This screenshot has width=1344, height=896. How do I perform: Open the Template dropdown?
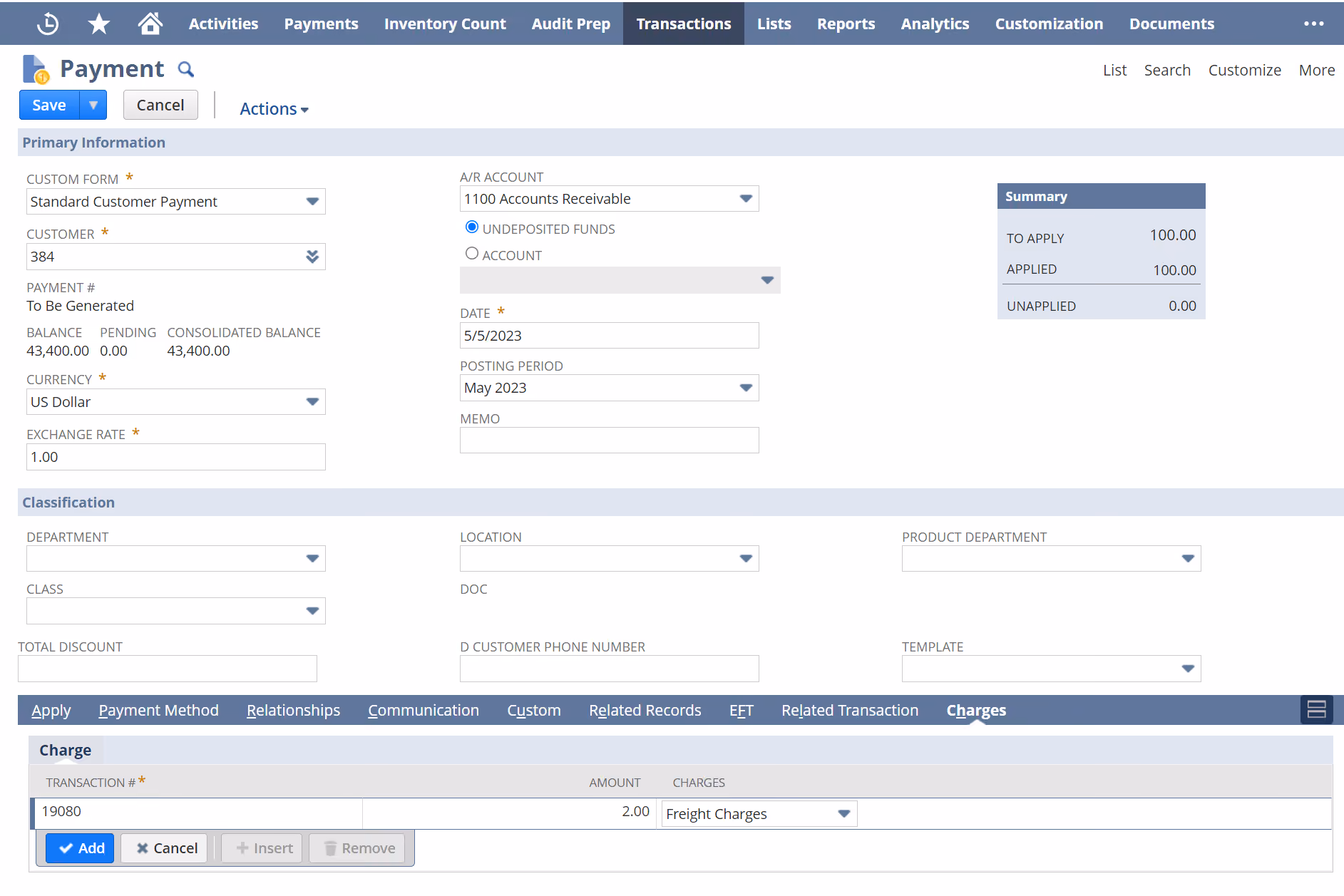tap(1188, 669)
